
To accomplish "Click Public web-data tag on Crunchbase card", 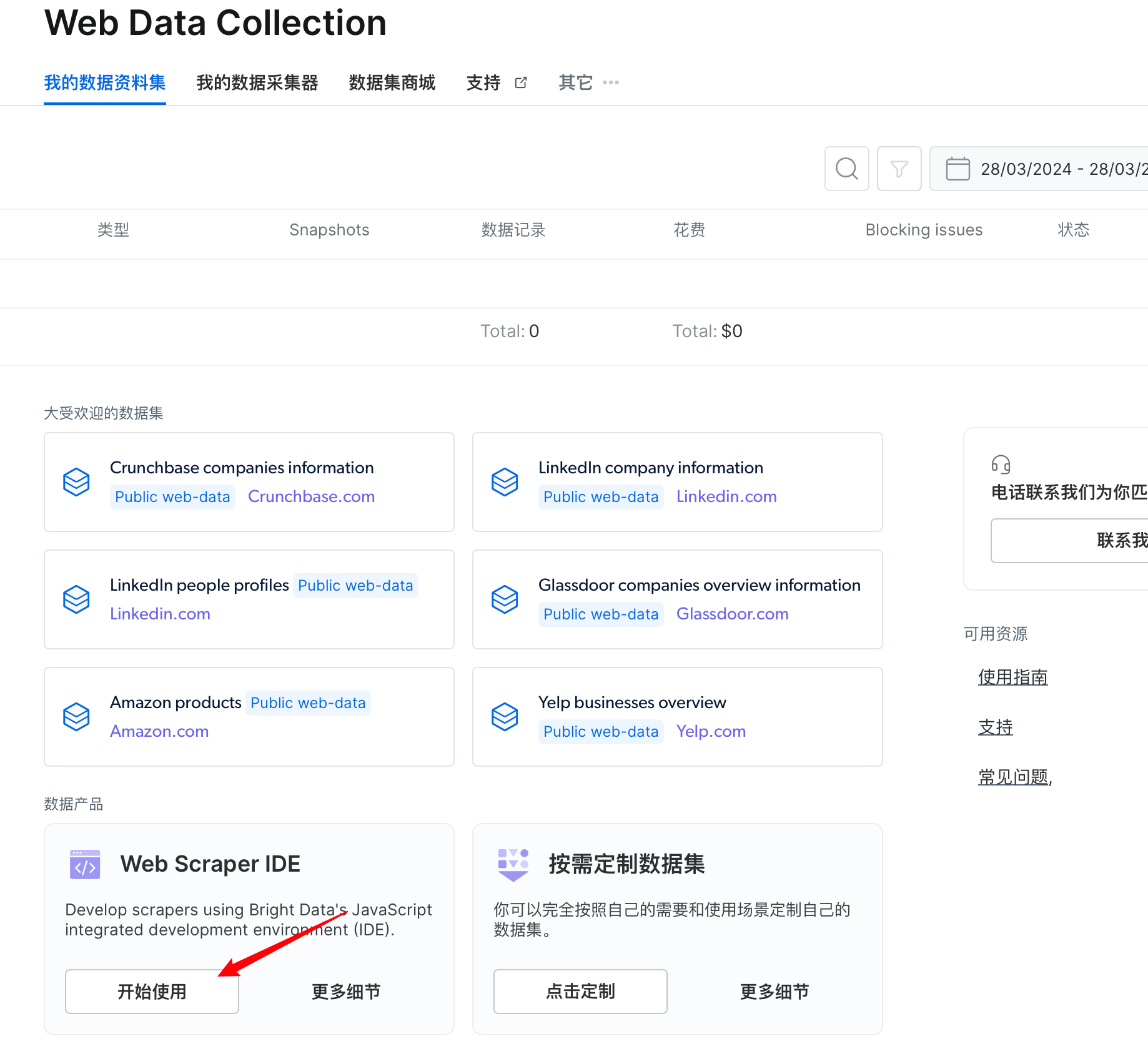I will (172, 497).
